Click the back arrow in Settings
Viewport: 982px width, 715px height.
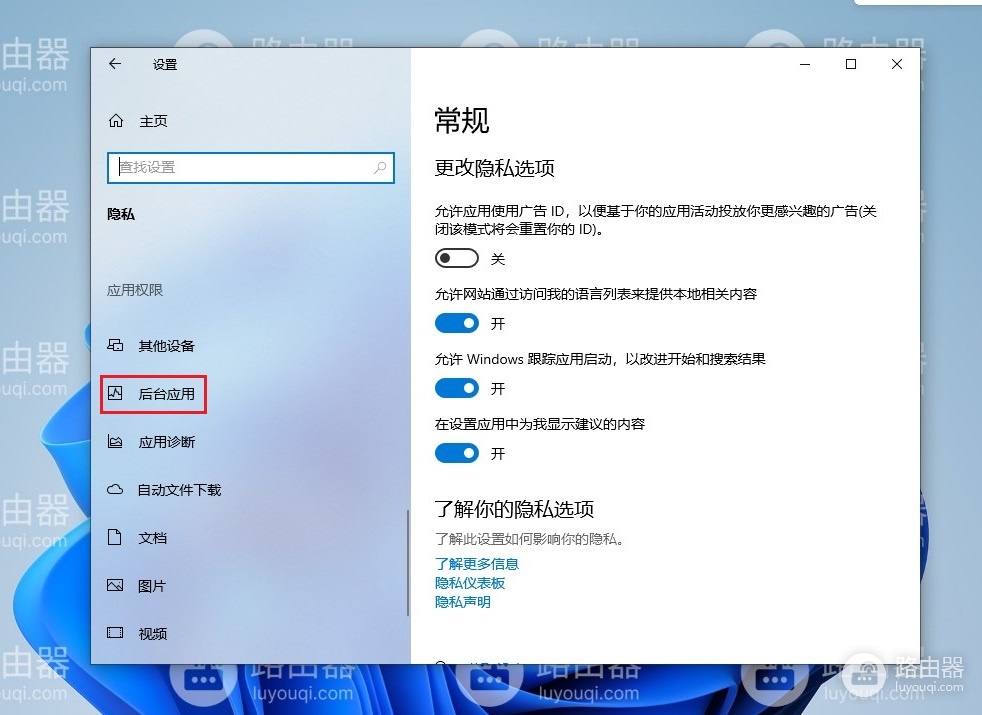tap(115, 63)
